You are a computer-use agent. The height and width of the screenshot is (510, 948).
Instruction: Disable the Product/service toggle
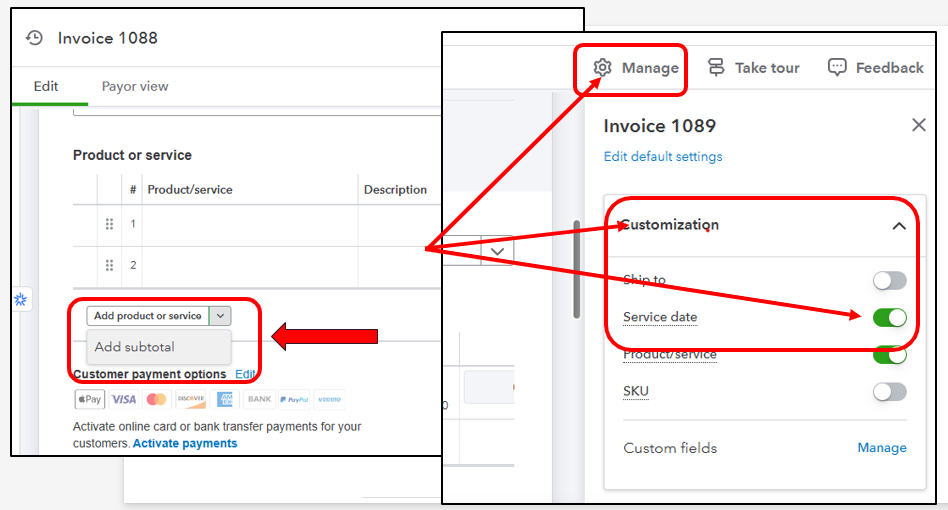(889, 354)
